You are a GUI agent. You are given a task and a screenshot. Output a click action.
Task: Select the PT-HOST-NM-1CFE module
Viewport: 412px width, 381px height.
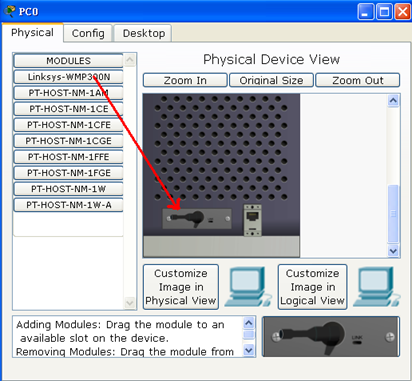(68, 125)
